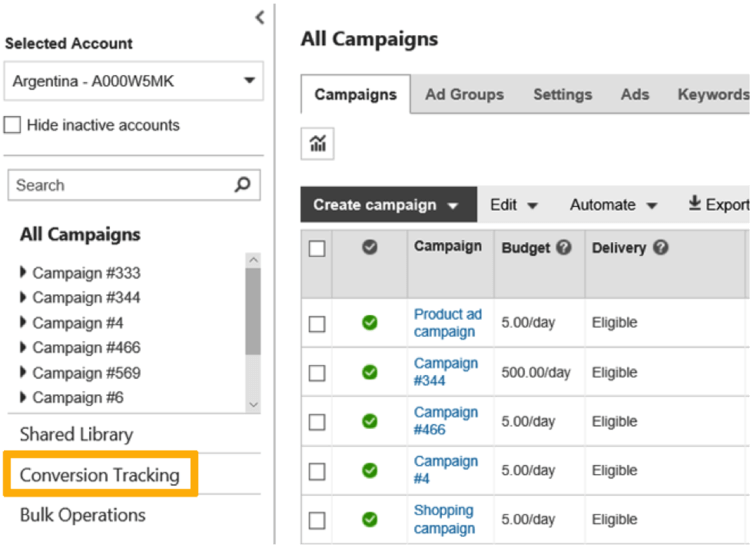Tick the checkbox for Campaign #344 row
Viewport: 750px width, 545px height.
(317, 373)
